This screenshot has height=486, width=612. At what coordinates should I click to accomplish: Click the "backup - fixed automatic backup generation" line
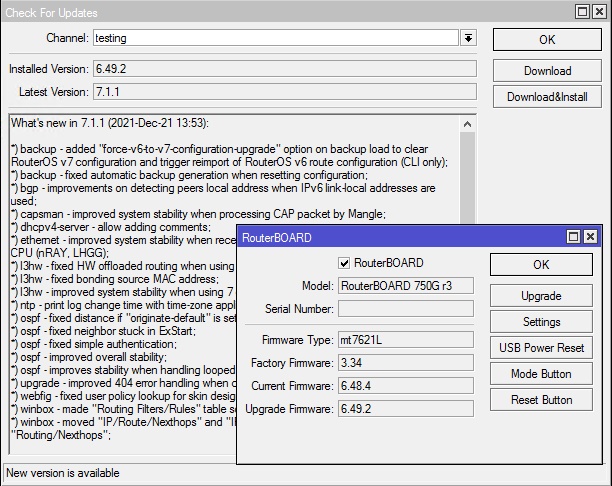pyautogui.click(x=189, y=175)
